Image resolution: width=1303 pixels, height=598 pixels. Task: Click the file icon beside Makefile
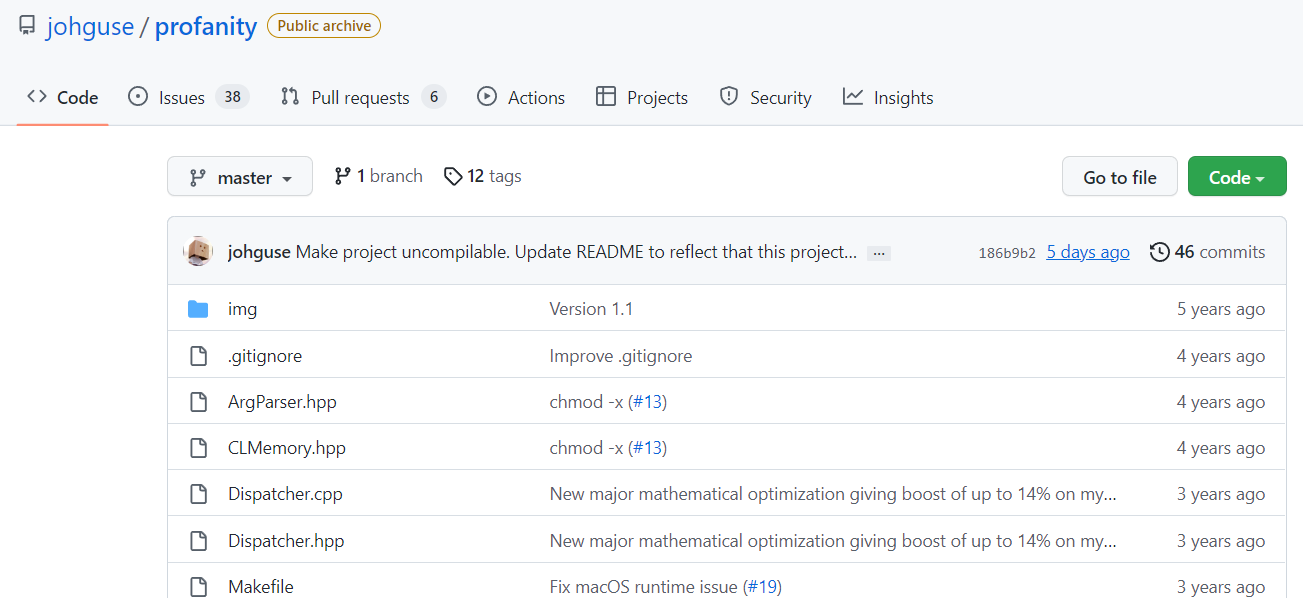coord(198,587)
